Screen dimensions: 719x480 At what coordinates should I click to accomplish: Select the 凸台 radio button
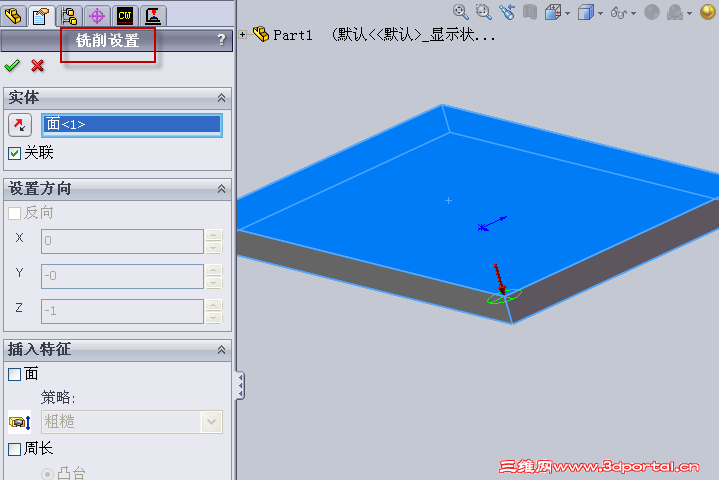tap(47, 474)
